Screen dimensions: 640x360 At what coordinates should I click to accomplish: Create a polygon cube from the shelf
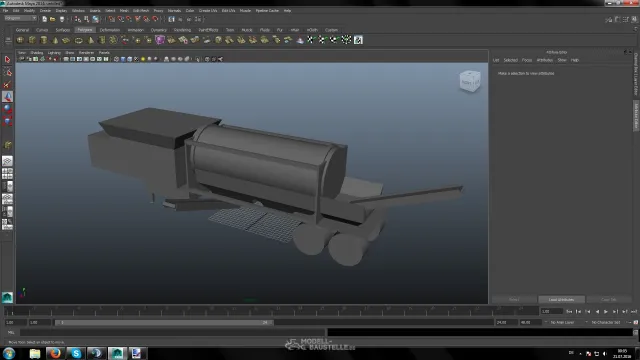pos(32,40)
